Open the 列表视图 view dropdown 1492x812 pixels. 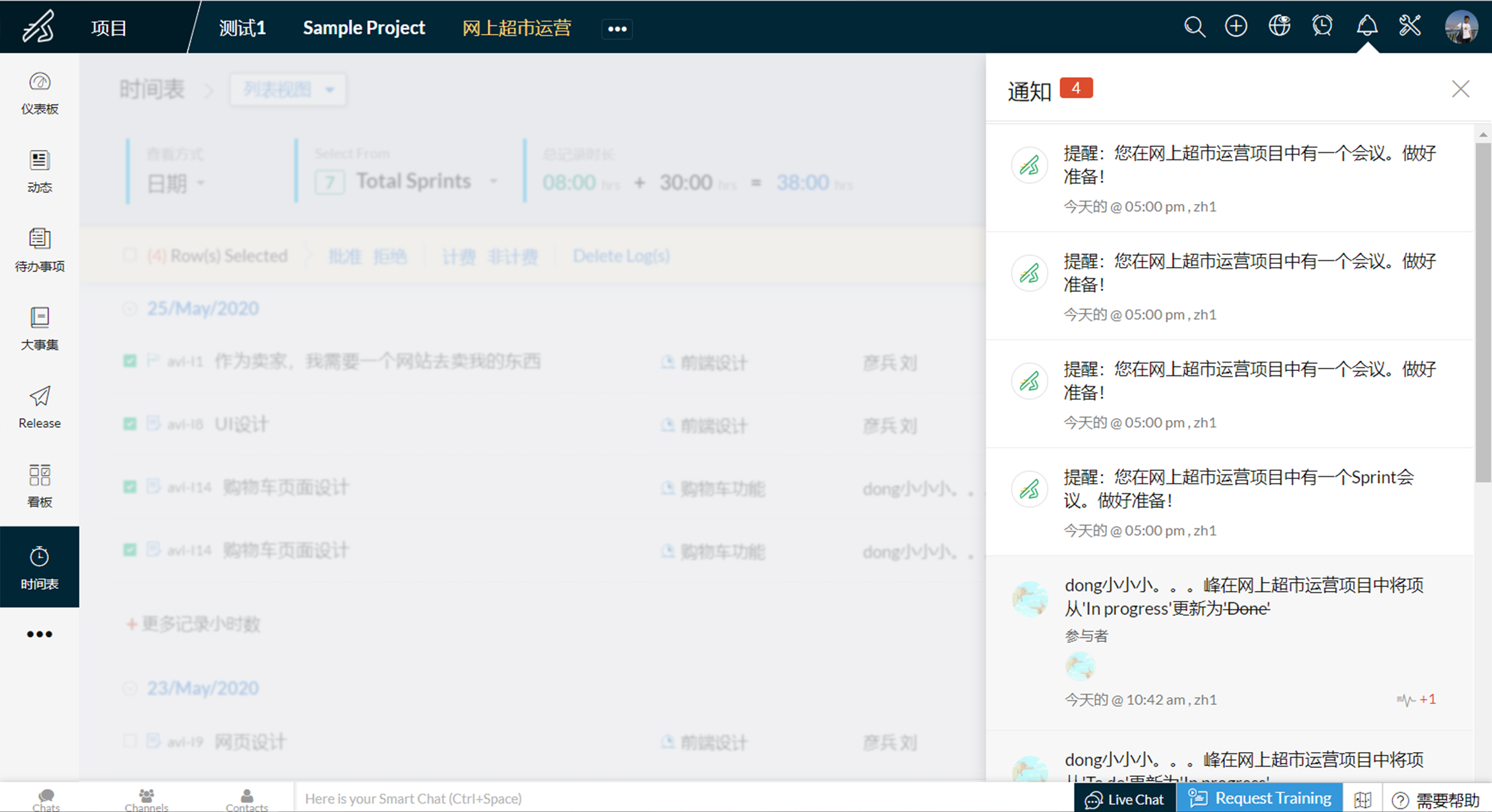pyautogui.click(x=288, y=90)
